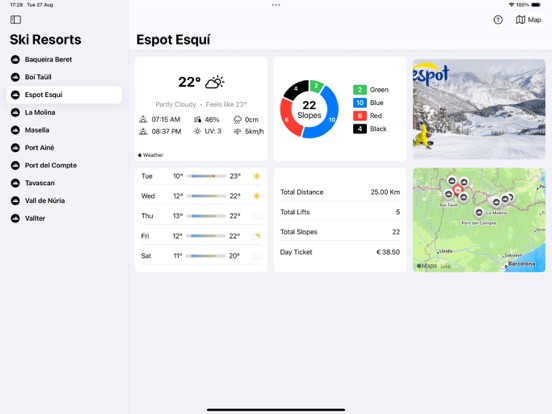Select Espot Esquí in sidebar
Viewport: 552px width, 414px height.
(x=64, y=95)
